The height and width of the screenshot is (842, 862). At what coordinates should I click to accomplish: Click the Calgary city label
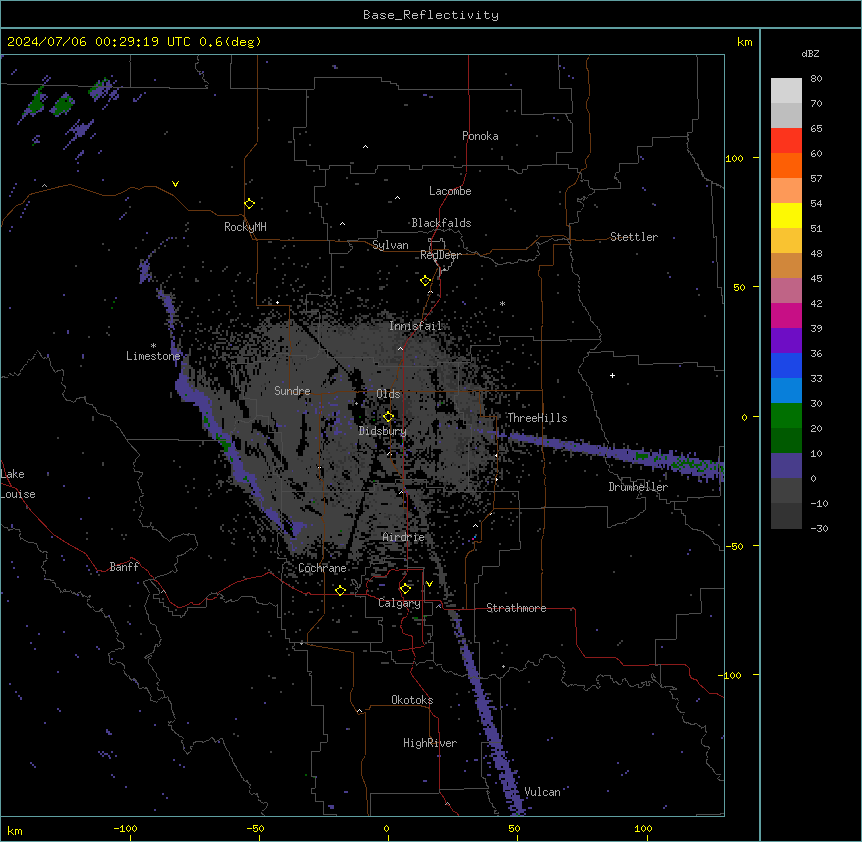399,603
